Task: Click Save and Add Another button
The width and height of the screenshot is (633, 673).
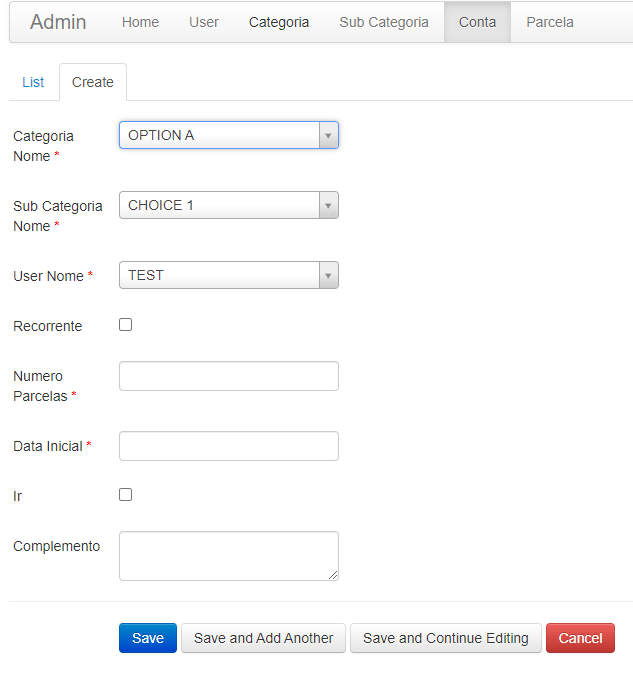Action: [x=263, y=638]
